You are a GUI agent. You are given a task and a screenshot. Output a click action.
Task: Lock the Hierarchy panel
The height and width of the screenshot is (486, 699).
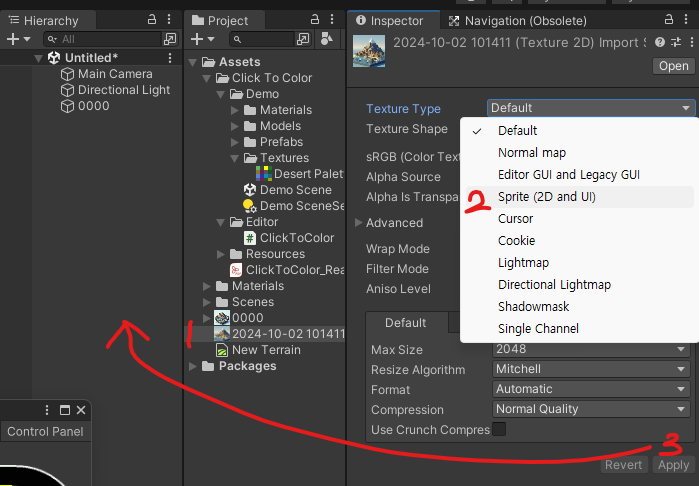tap(152, 19)
